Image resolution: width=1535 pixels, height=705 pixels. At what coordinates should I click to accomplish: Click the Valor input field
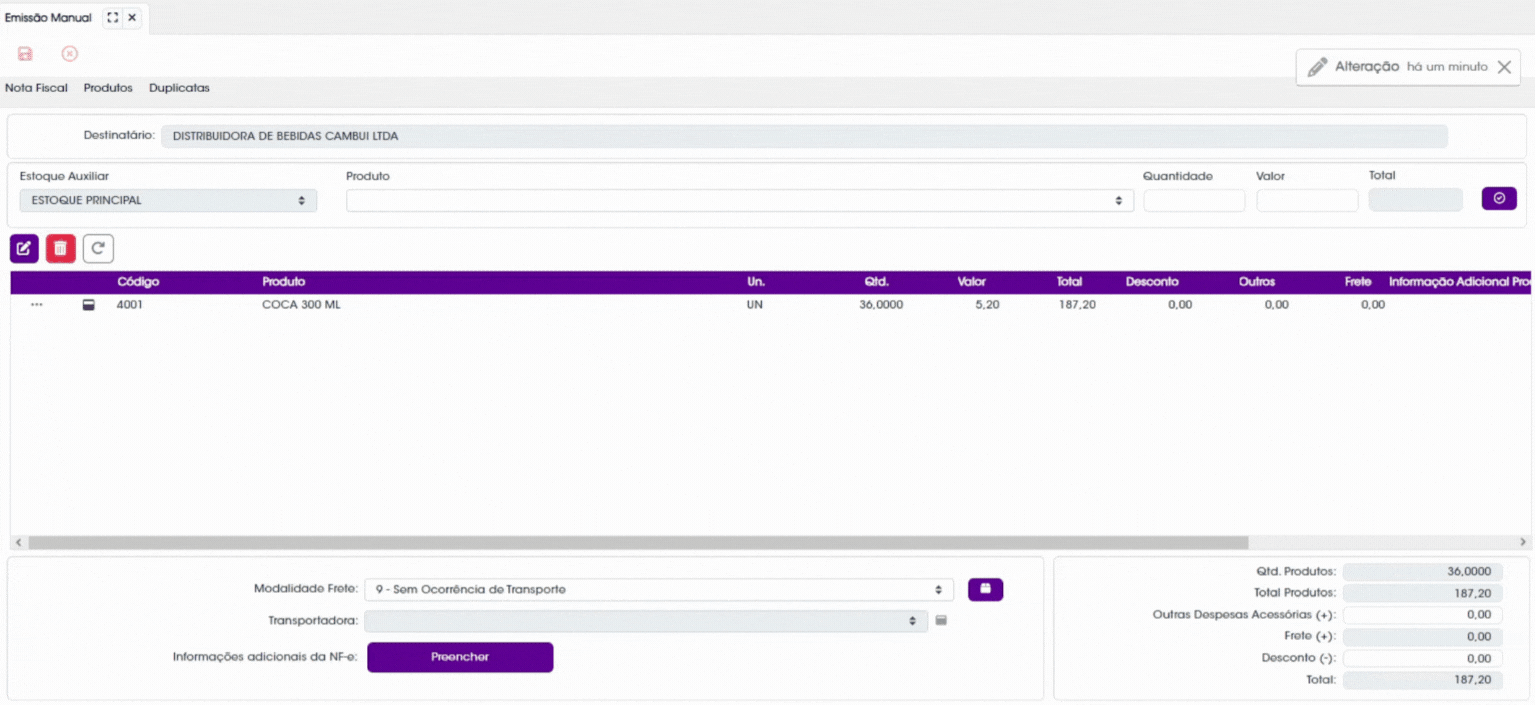click(1307, 200)
